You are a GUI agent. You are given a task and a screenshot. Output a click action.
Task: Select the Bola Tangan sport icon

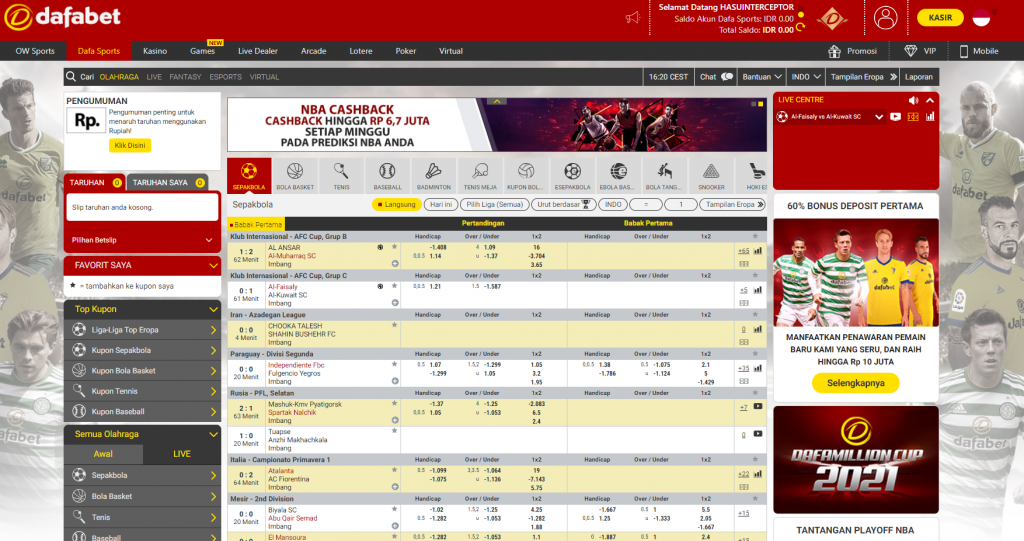[664, 176]
